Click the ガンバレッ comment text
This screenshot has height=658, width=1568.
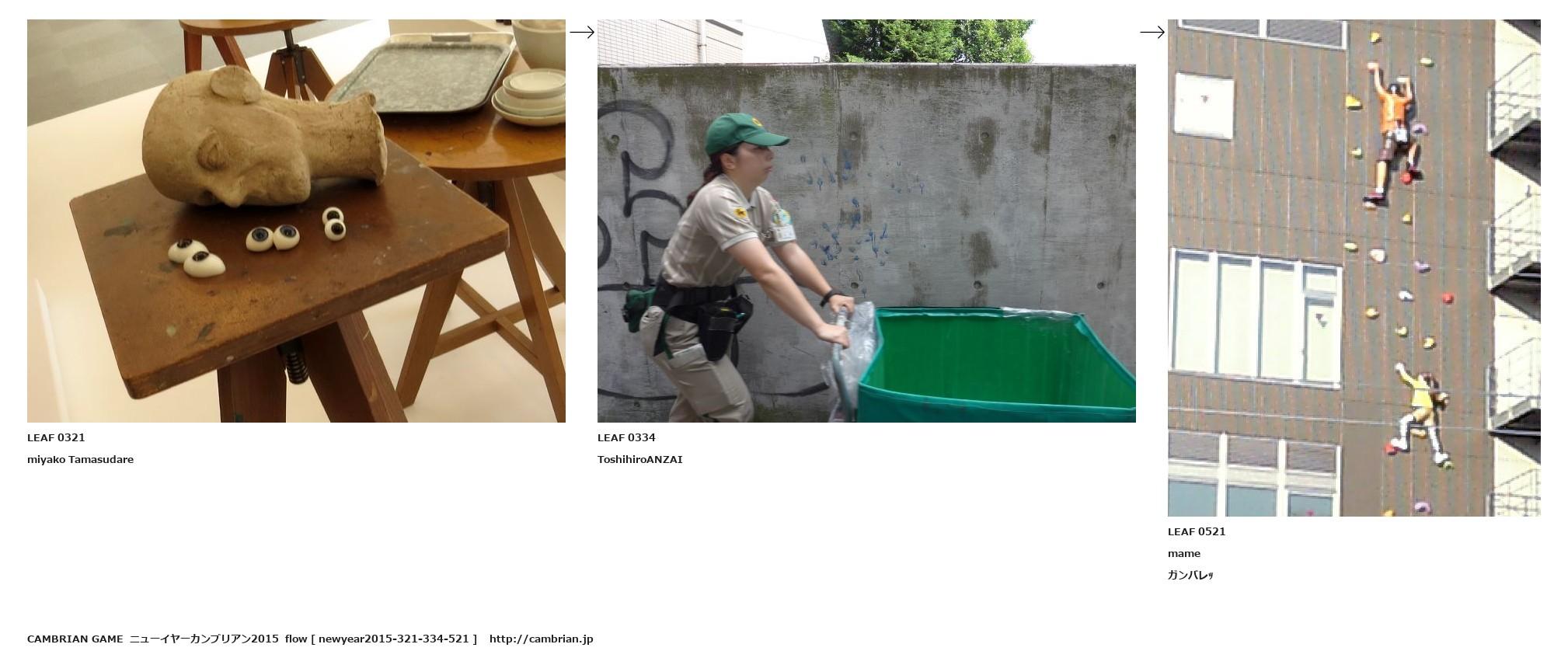(x=1190, y=575)
